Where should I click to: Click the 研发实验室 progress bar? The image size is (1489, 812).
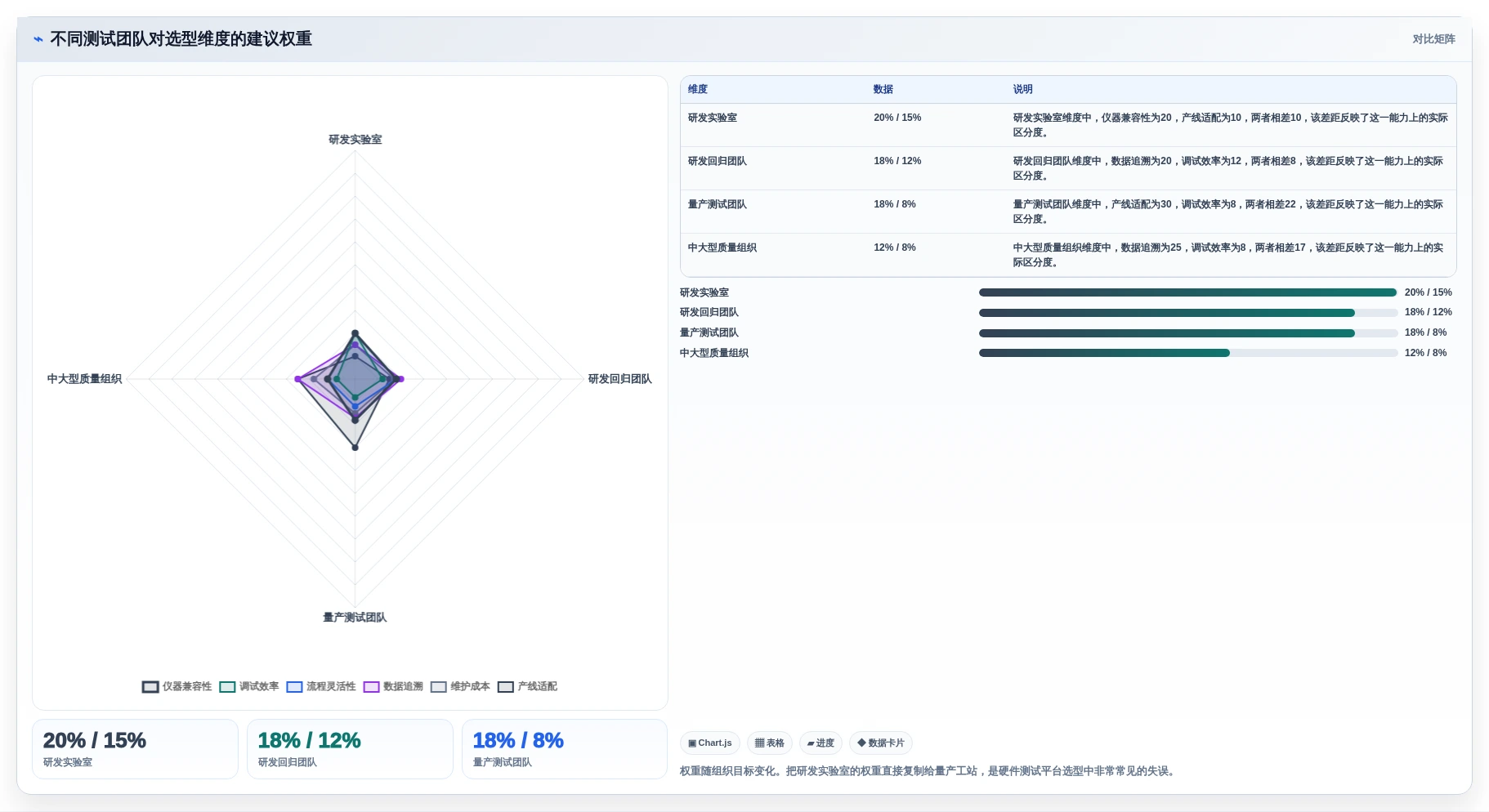1188,292
